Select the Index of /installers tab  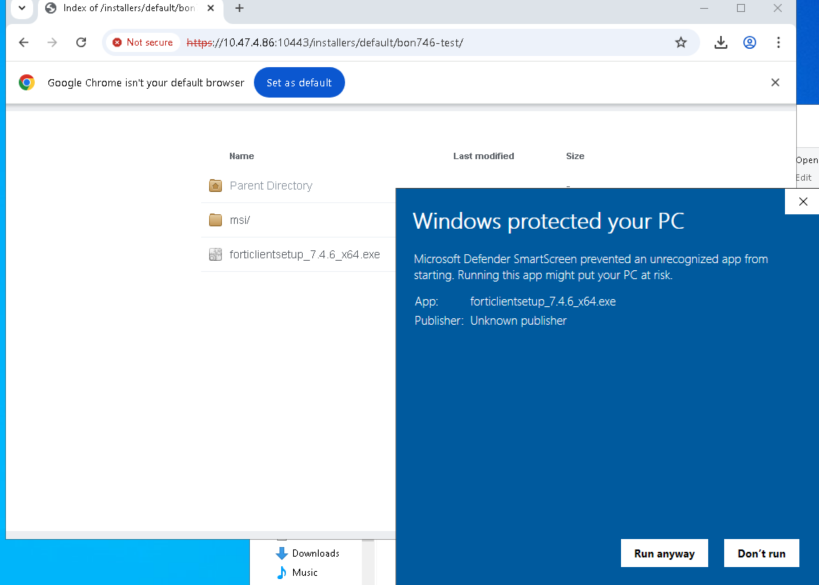[130, 8]
